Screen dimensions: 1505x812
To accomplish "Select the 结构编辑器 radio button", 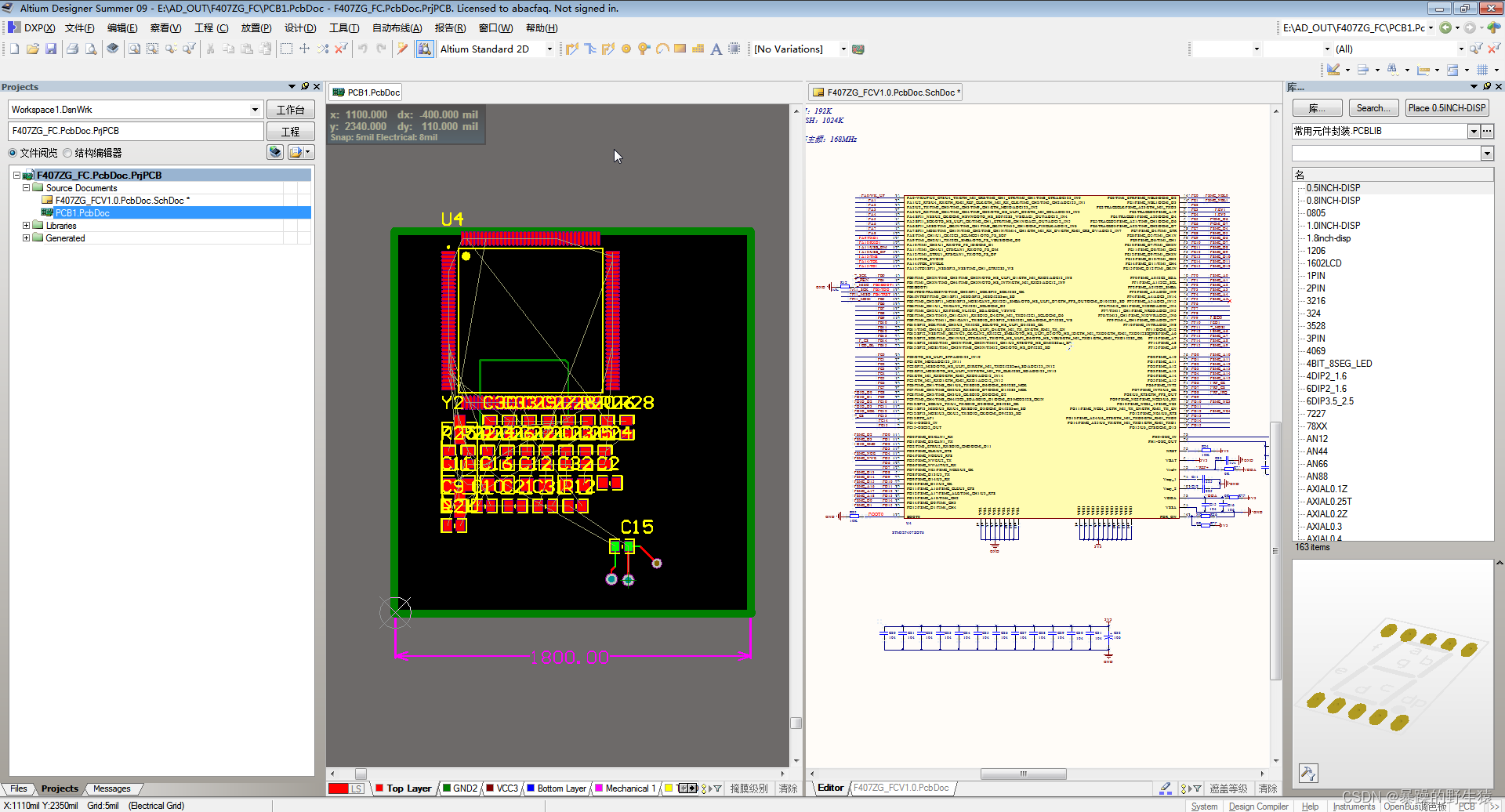I will click(x=68, y=153).
